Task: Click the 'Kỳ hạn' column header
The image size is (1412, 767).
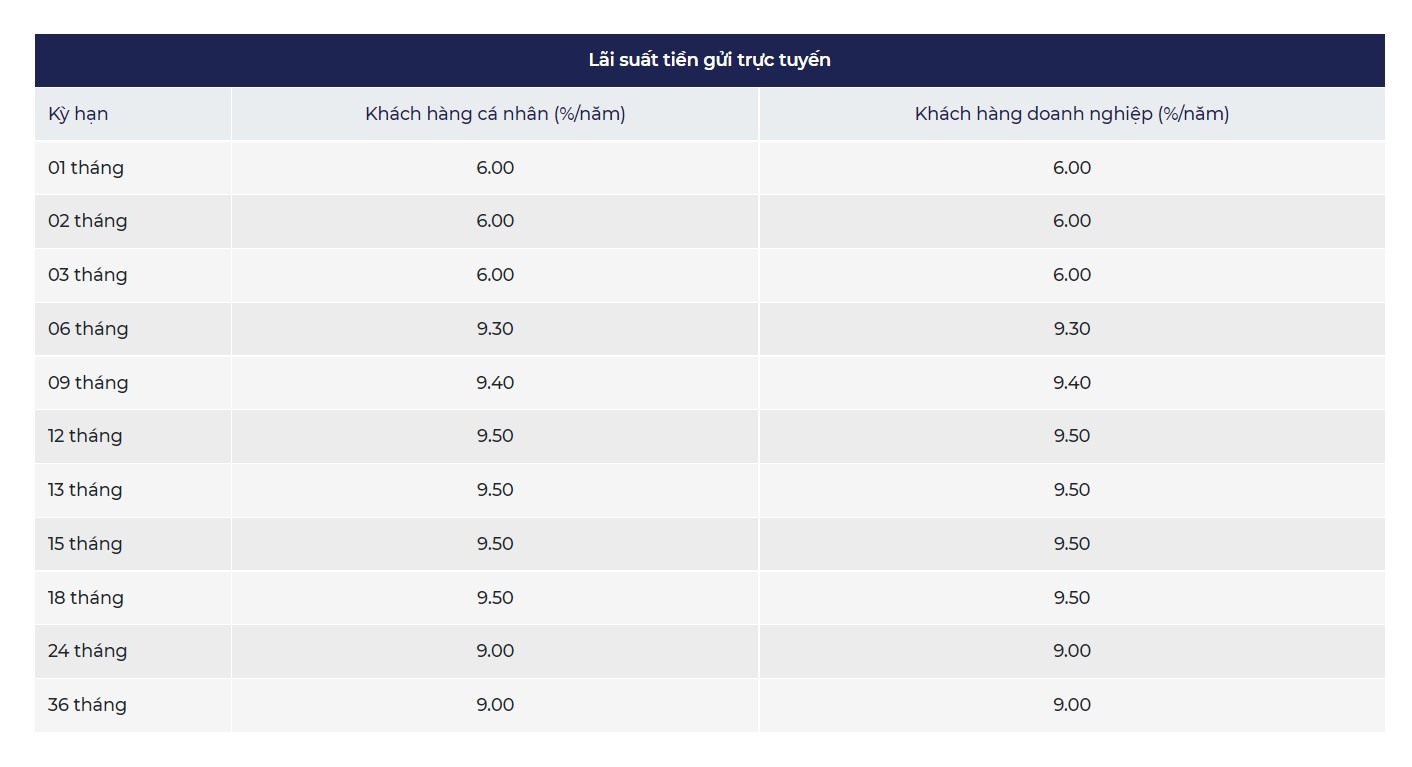Action: 78,114
